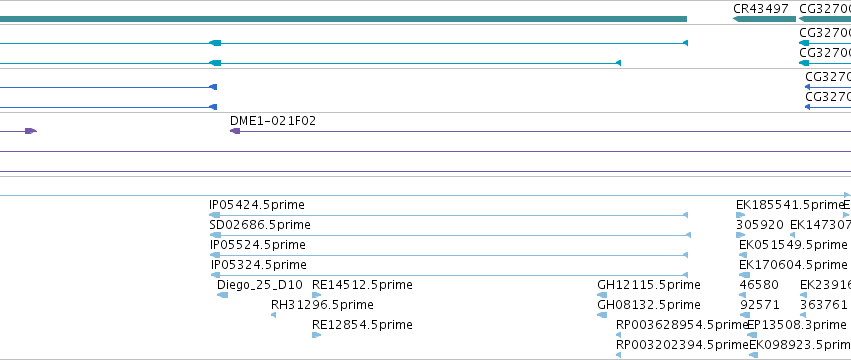The height and width of the screenshot is (360, 851).
Task: Open the 92571 EST label
Action: pyautogui.click(x=759, y=305)
